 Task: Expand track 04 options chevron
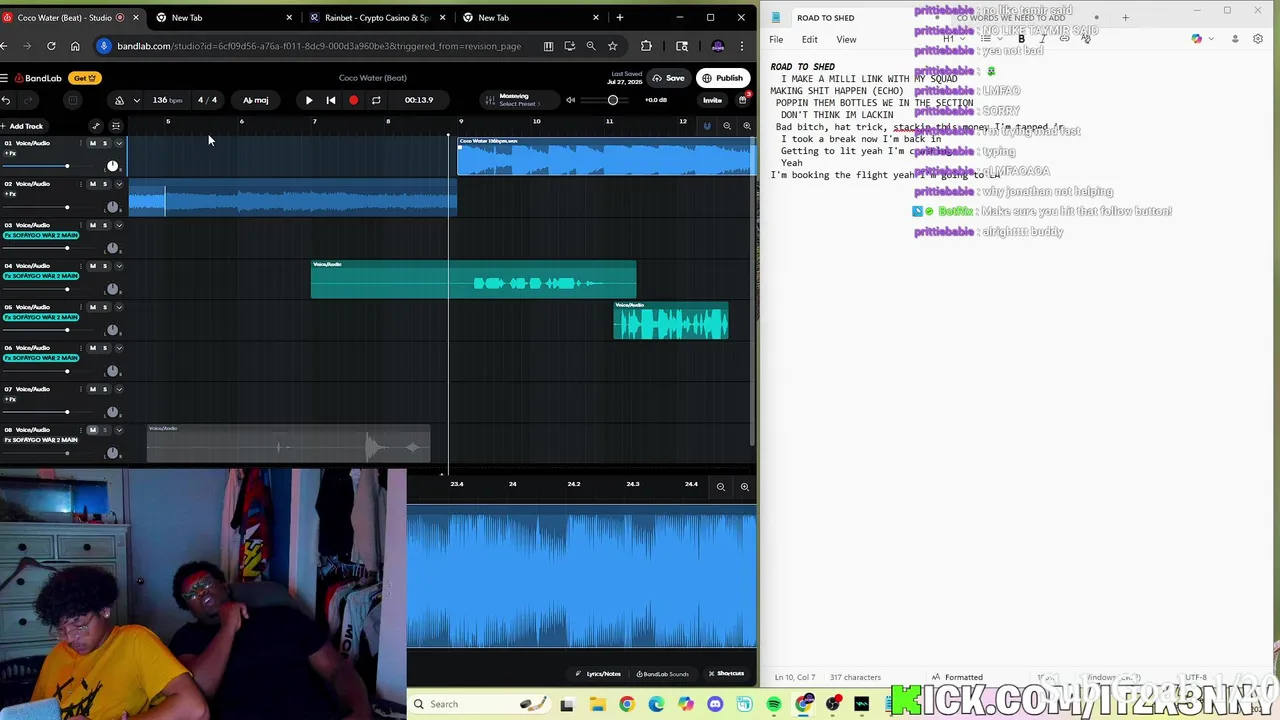118,266
